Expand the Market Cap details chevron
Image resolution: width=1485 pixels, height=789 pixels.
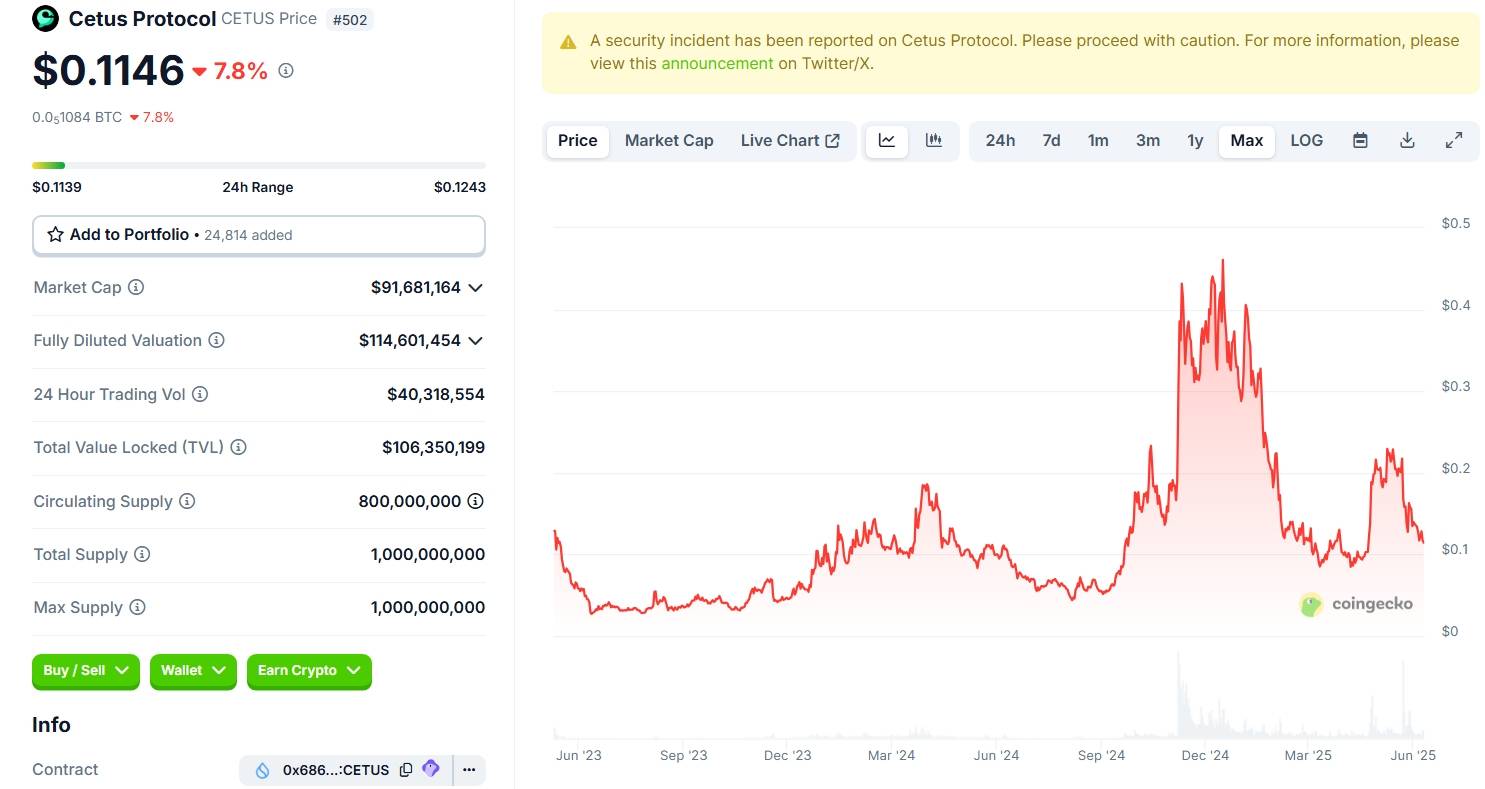point(476,288)
